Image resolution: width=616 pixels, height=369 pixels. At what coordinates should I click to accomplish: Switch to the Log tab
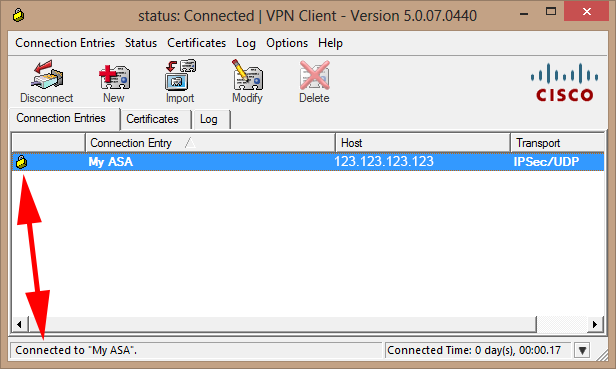[x=211, y=119]
